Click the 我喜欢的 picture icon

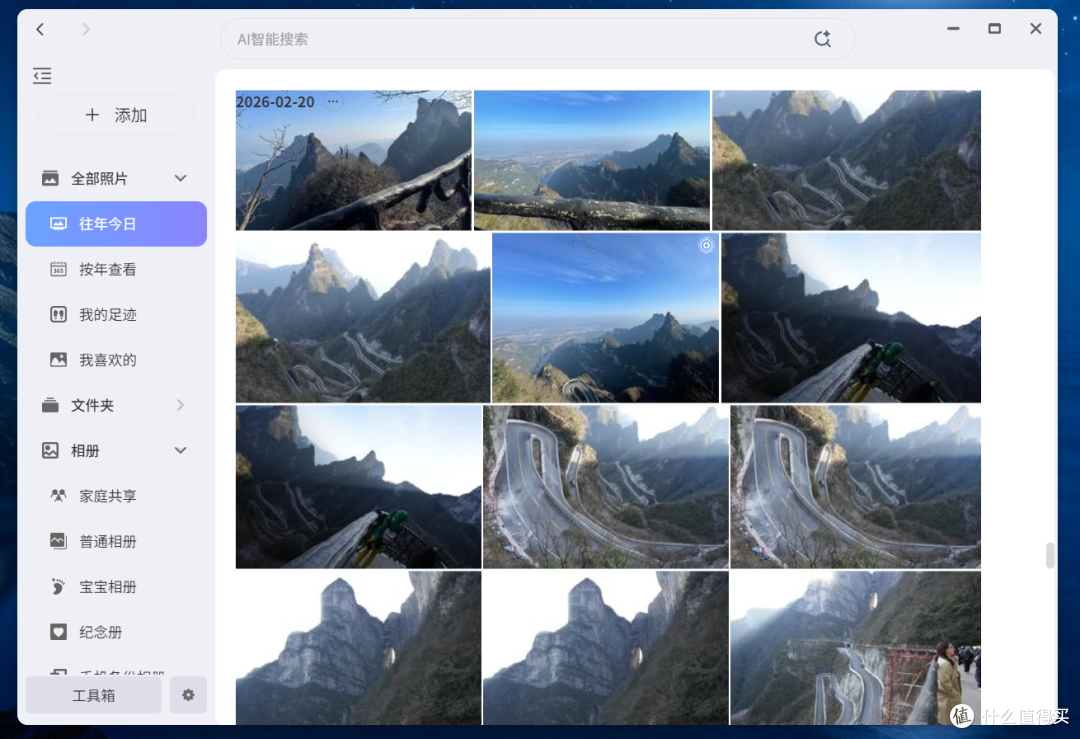point(59,360)
